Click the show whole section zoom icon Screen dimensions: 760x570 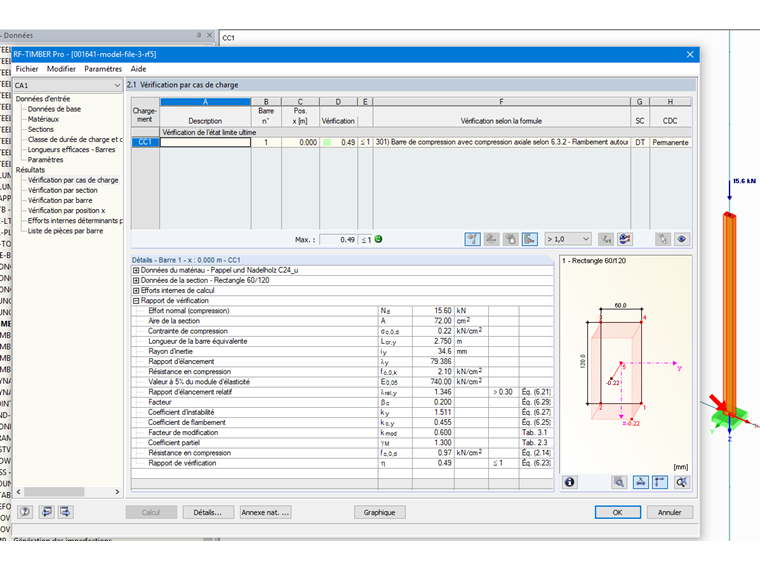pos(681,482)
